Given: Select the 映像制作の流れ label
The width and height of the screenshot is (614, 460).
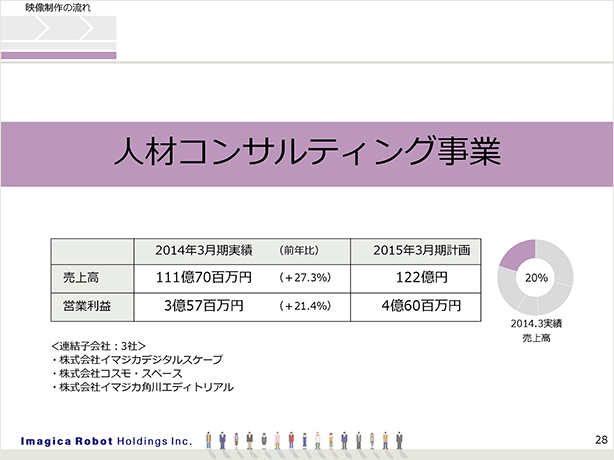Looking at the screenshot, I should [57, 8].
